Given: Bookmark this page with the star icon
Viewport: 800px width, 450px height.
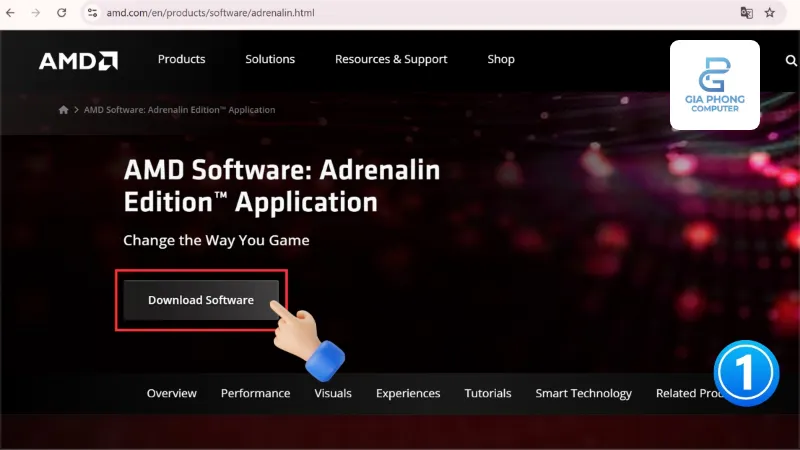Looking at the screenshot, I should 770,13.
